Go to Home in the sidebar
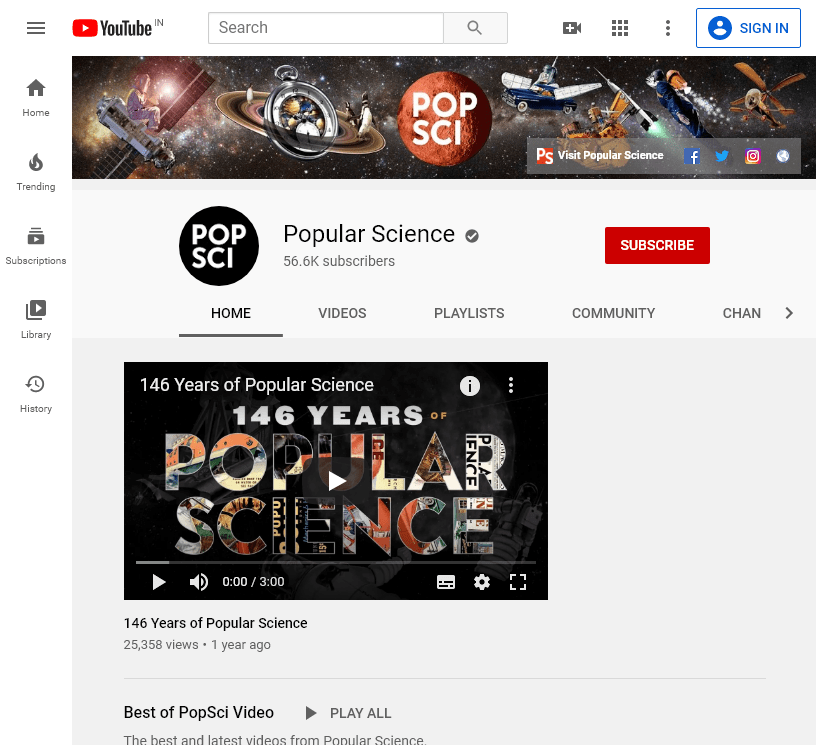This screenshot has height=745, width=816. tap(36, 98)
